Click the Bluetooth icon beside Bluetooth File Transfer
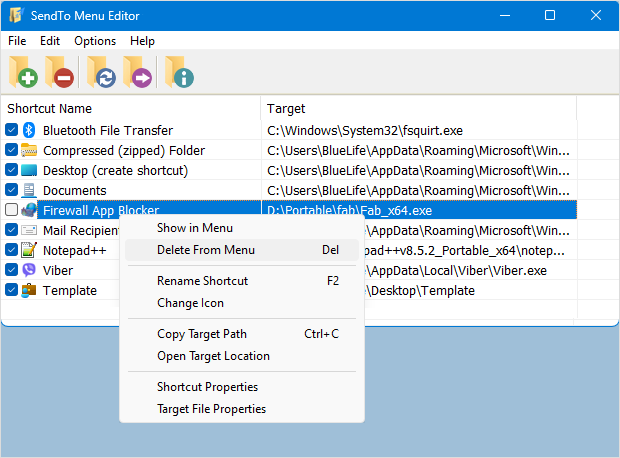The width and height of the screenshot is (620, 458). tap(29, 130)
